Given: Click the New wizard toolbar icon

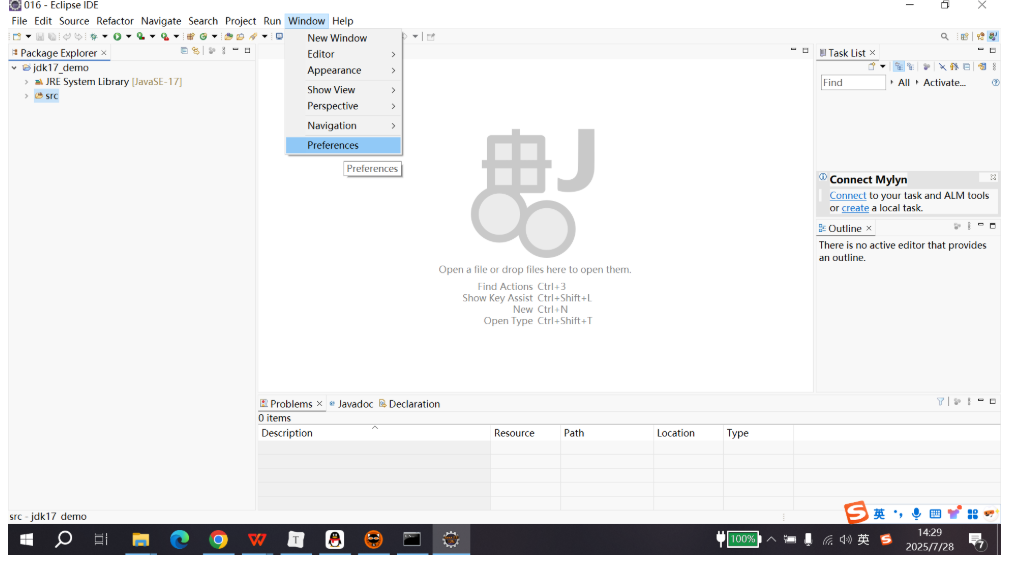Looking at the screenshot, I should point(17,37).
